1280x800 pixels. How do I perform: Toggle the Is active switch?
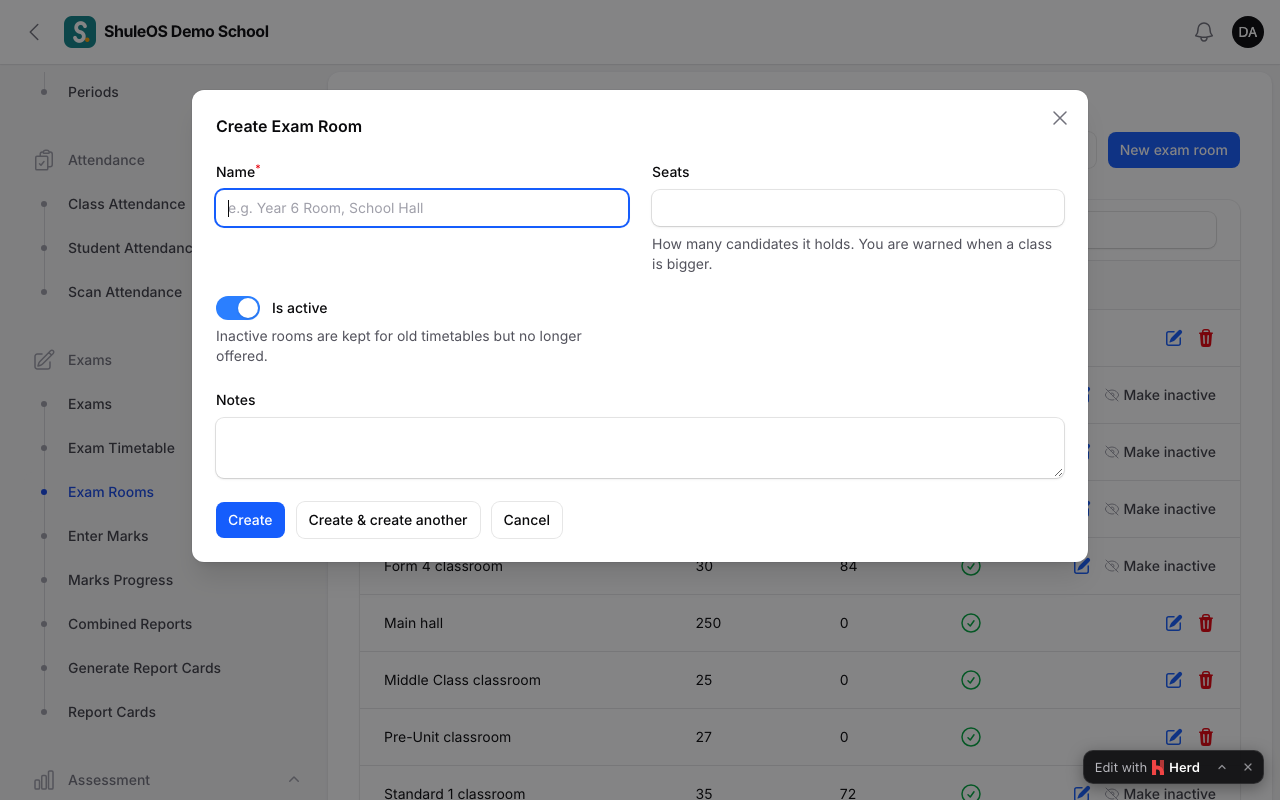click(238, 308)
